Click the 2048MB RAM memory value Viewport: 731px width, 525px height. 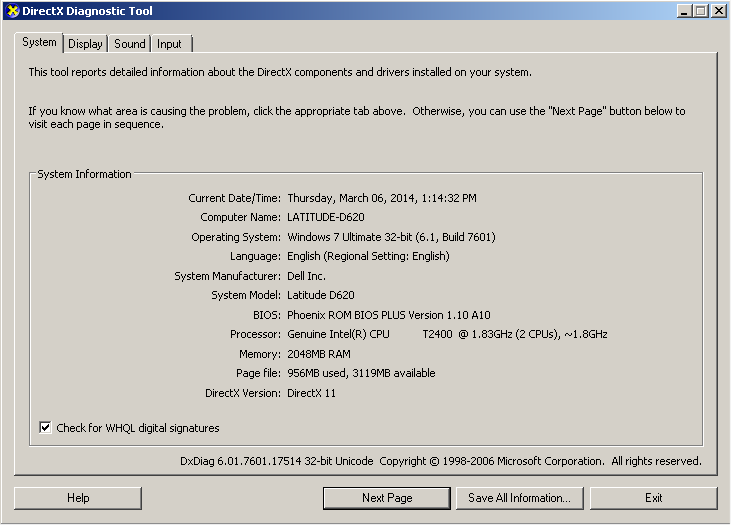point(319,354)
